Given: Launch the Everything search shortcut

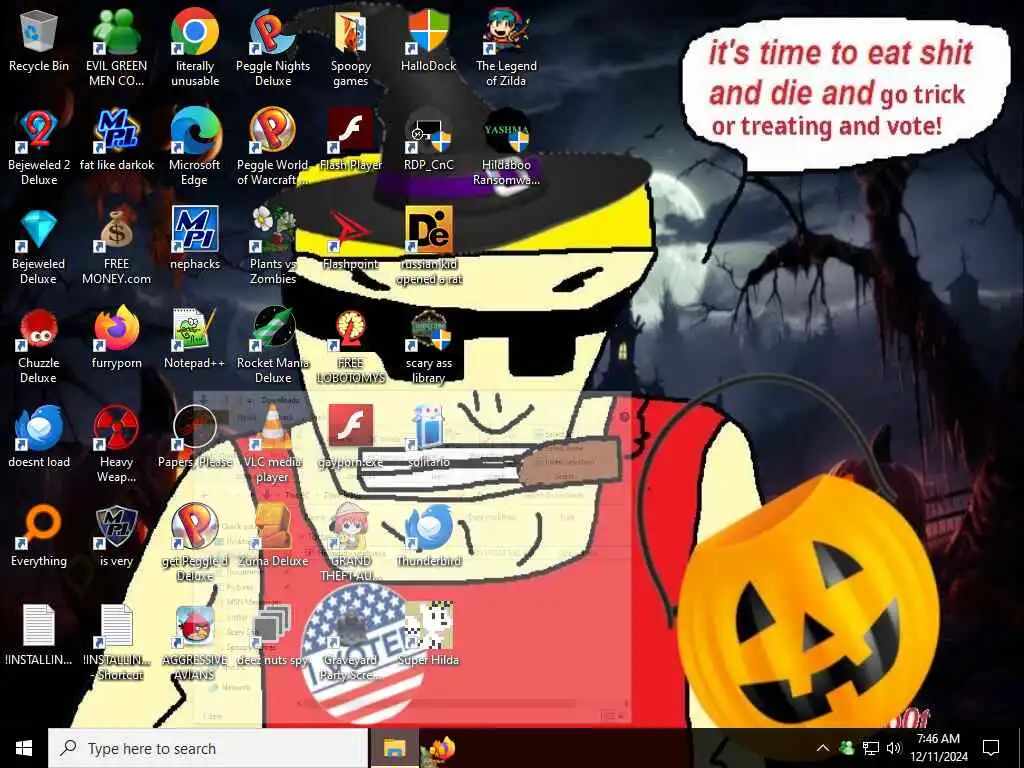Looking at the screenshot, I should coord(39,537).
